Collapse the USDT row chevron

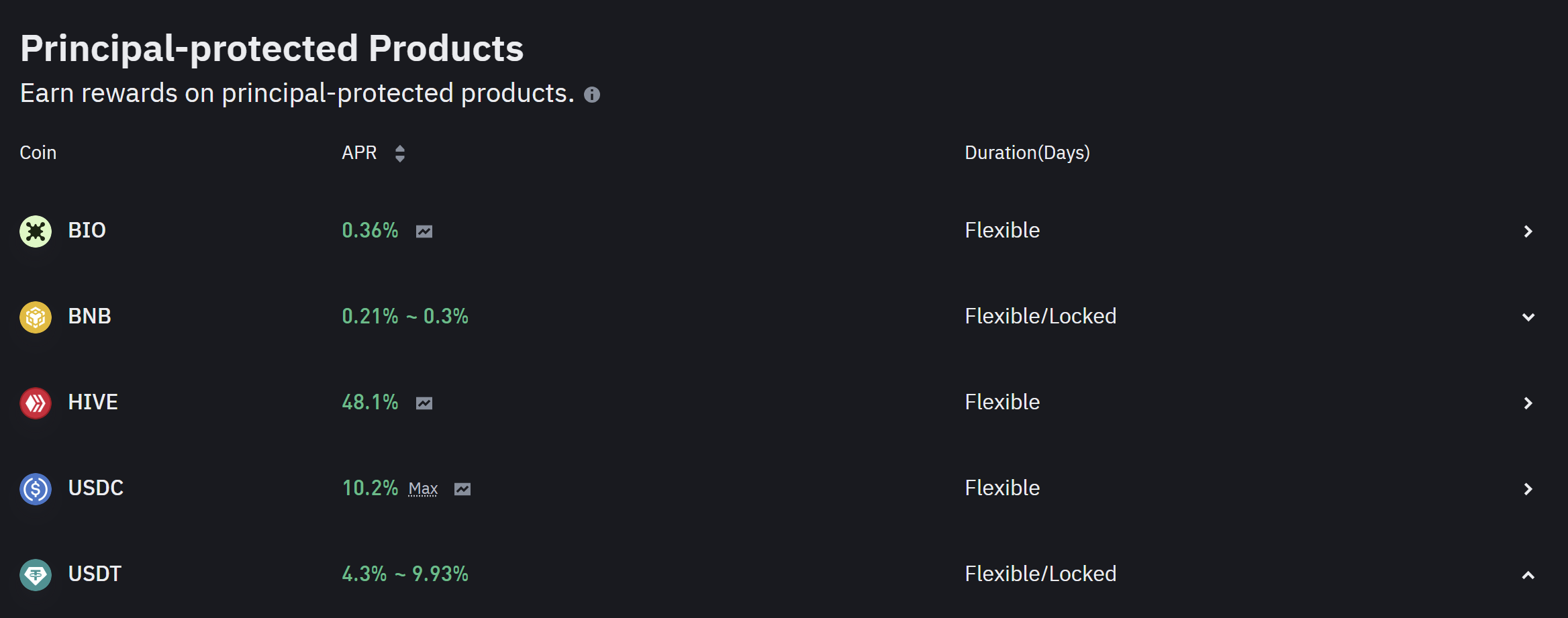tap(1528, 575)
